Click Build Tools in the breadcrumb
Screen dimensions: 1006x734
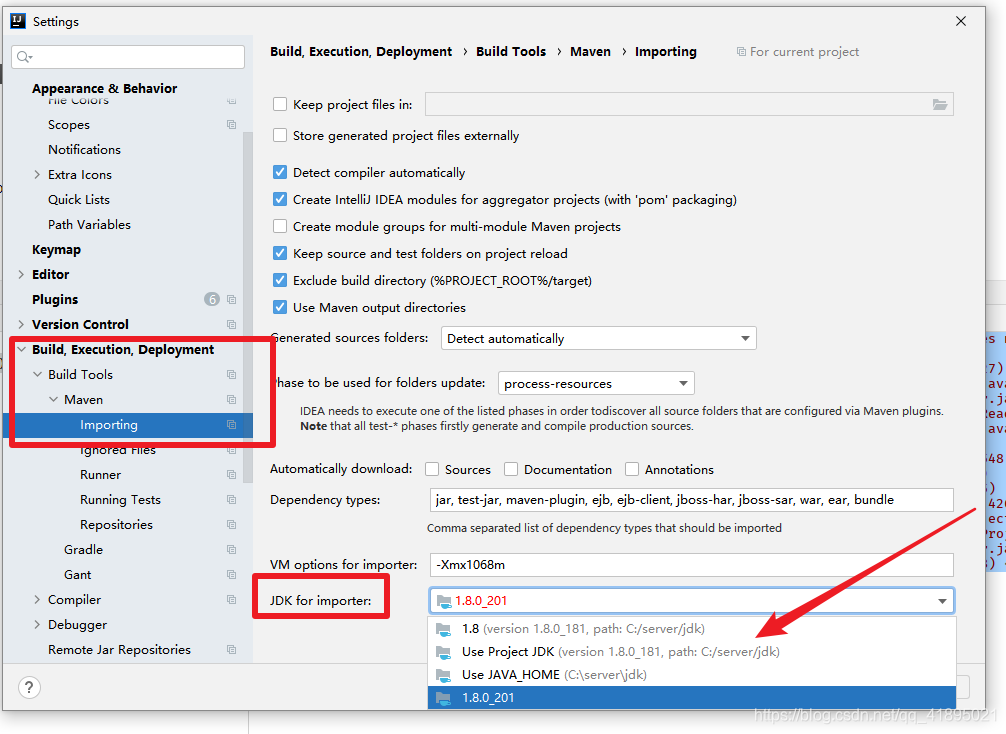pyautogui.click(x=511, y=51)
